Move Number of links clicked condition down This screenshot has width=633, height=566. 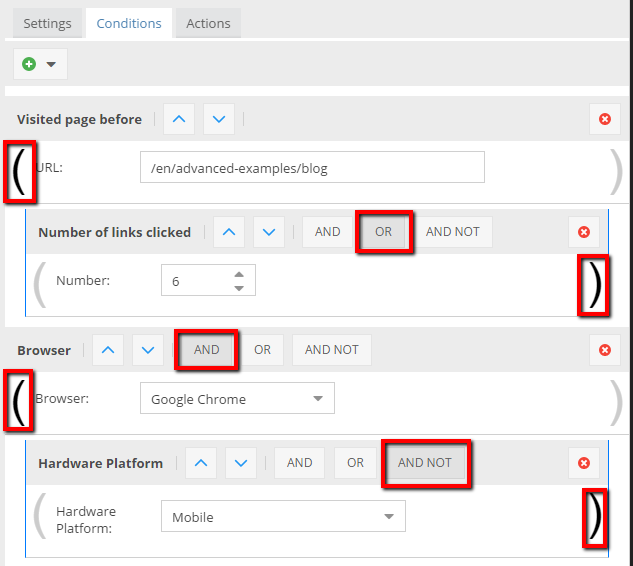(268, 232)
